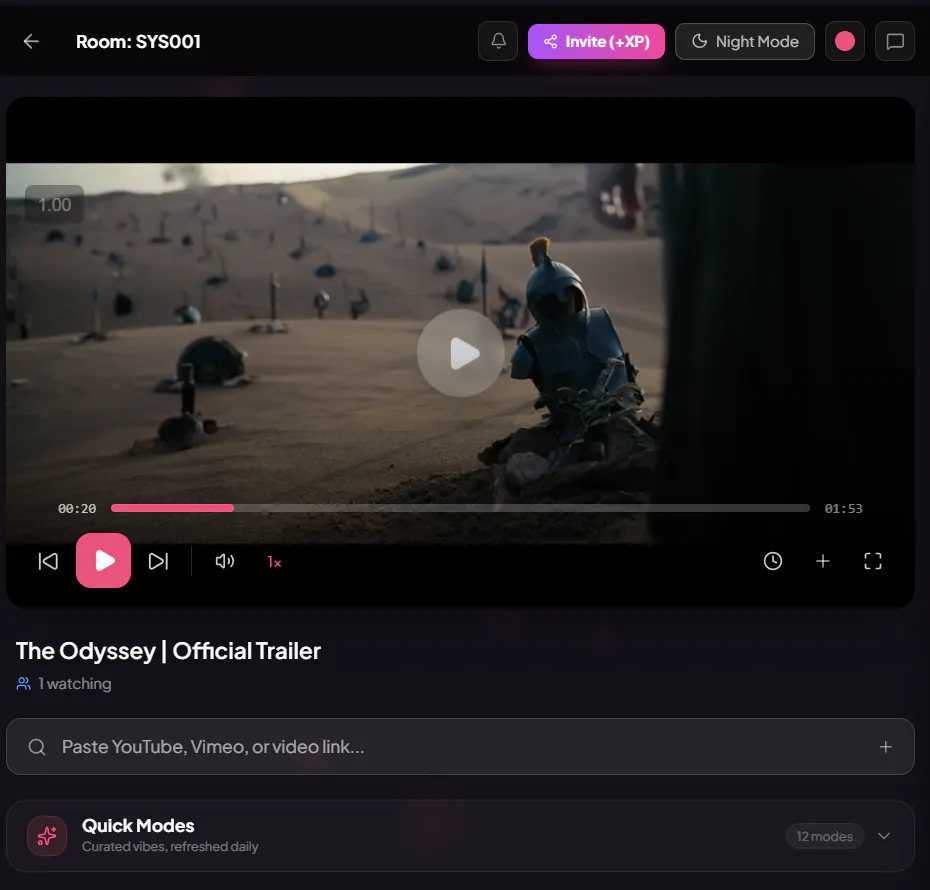Screen dimensions: 930x890
Task: Click the total duration 01:53
Action: point(843,509)
